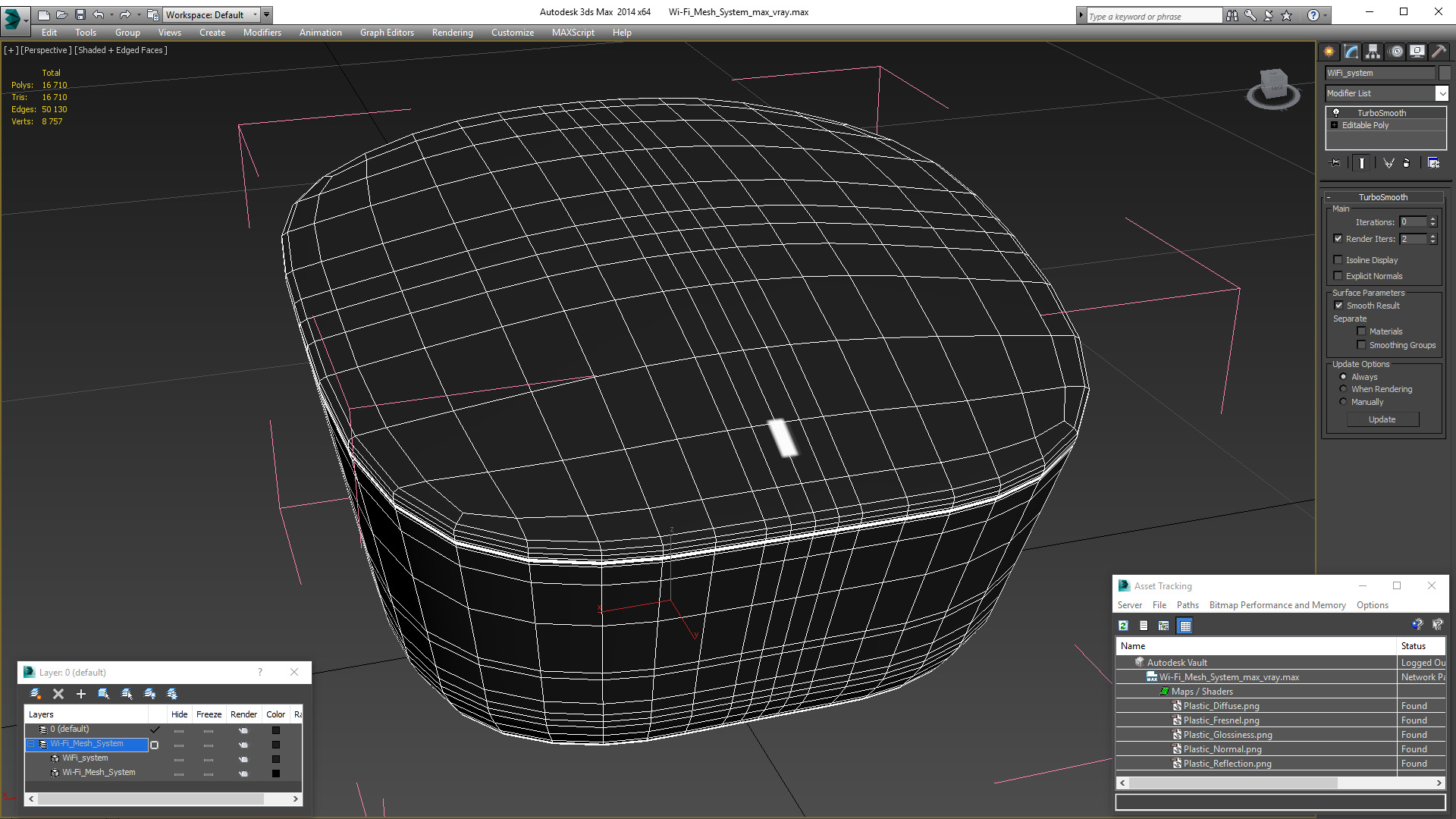
Task: Click the Pin Stack icon
Action: click(1335, 163)
